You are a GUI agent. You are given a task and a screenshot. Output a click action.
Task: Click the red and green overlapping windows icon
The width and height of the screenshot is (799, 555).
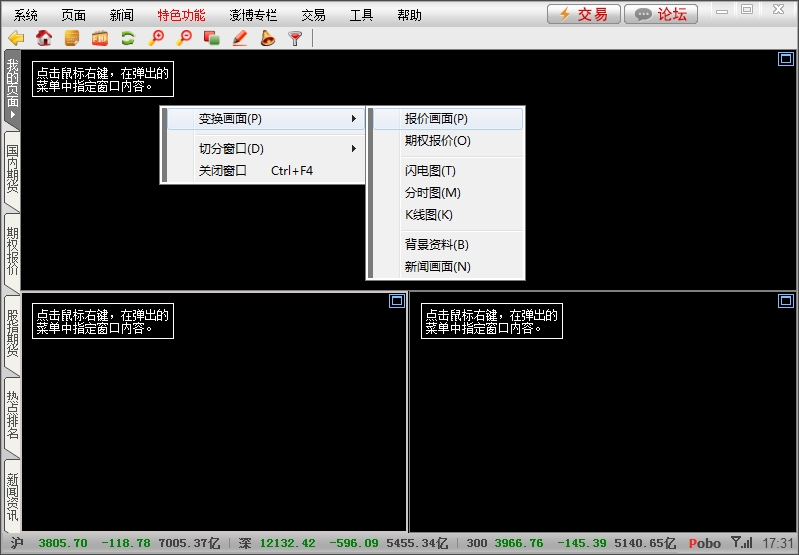(x=211, y=38)
